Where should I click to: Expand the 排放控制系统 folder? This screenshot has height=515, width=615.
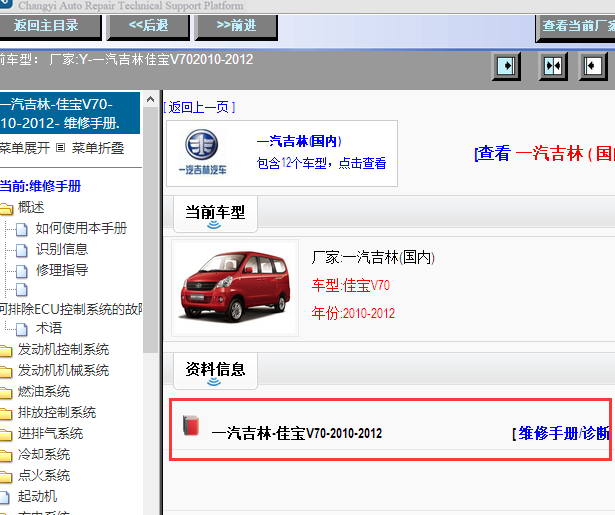pyautogui.click(x=57, y=413)
